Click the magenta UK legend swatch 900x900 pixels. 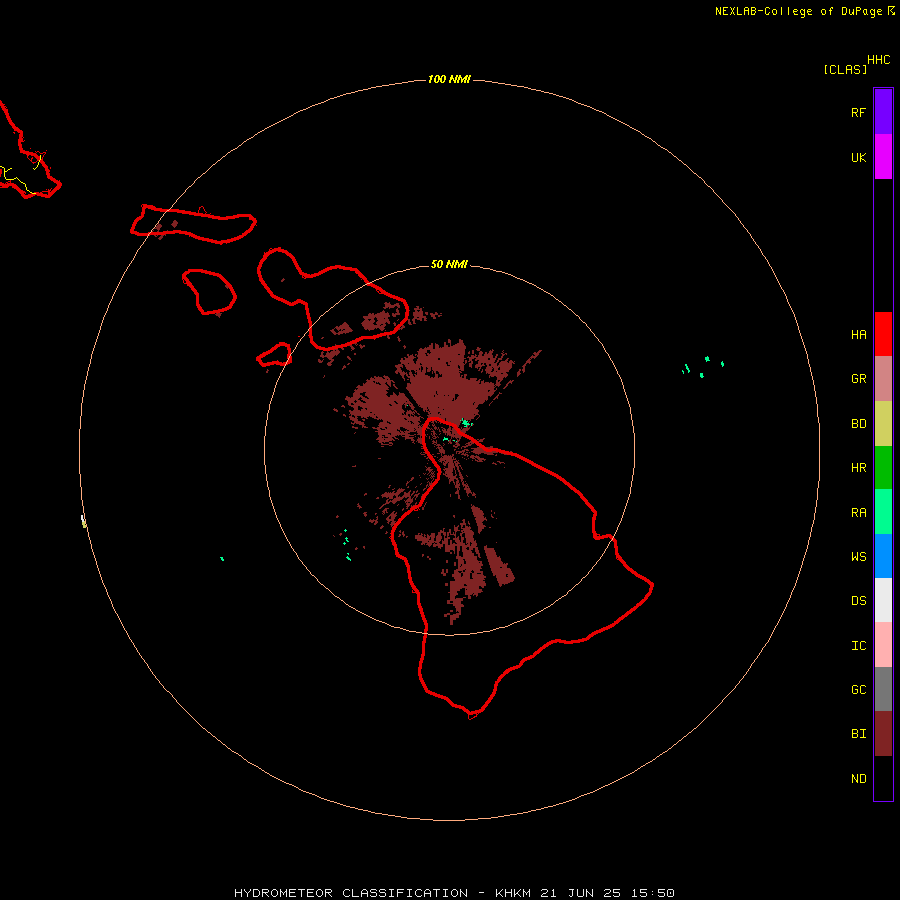point(883,156)
